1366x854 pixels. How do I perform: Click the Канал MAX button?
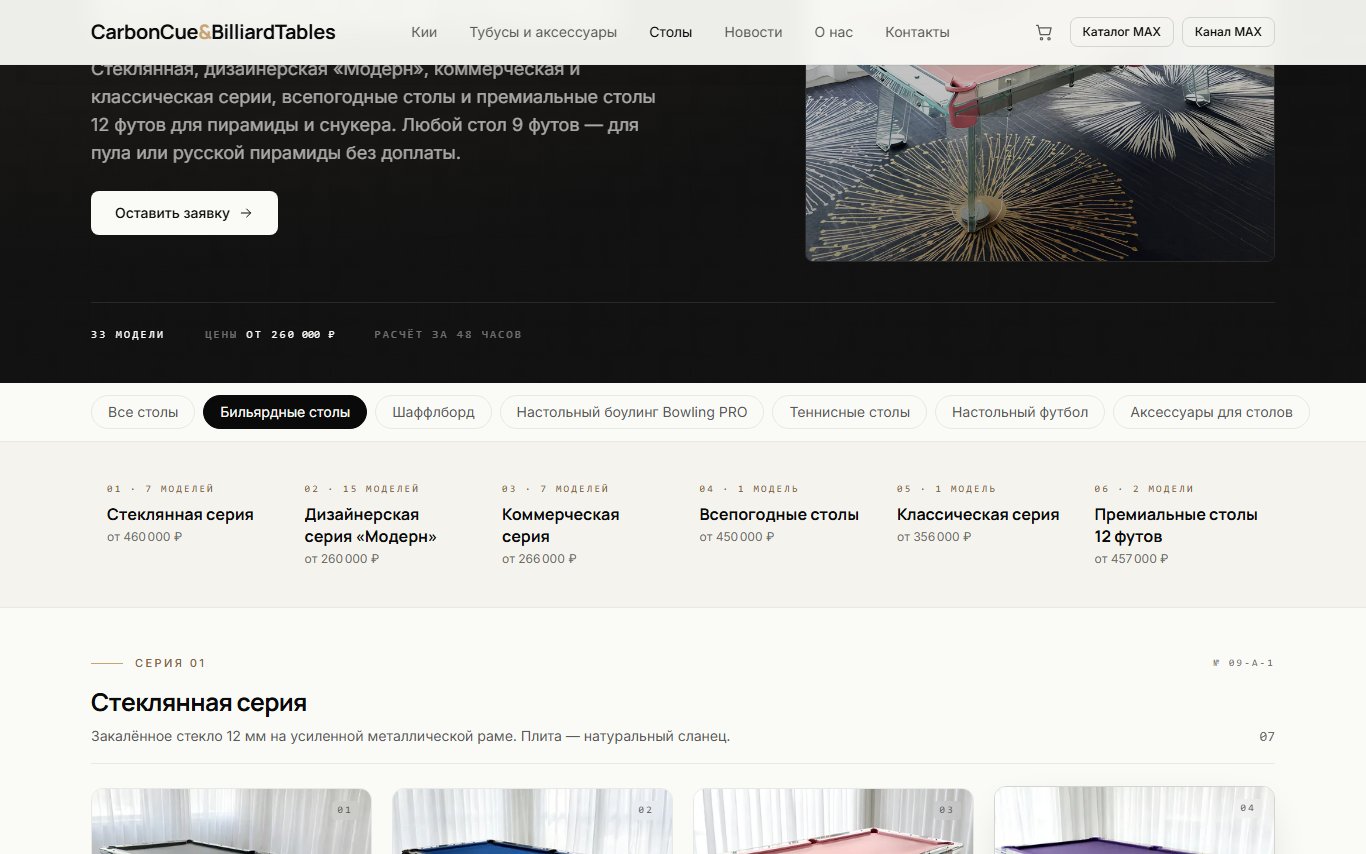coord(1228,32)
